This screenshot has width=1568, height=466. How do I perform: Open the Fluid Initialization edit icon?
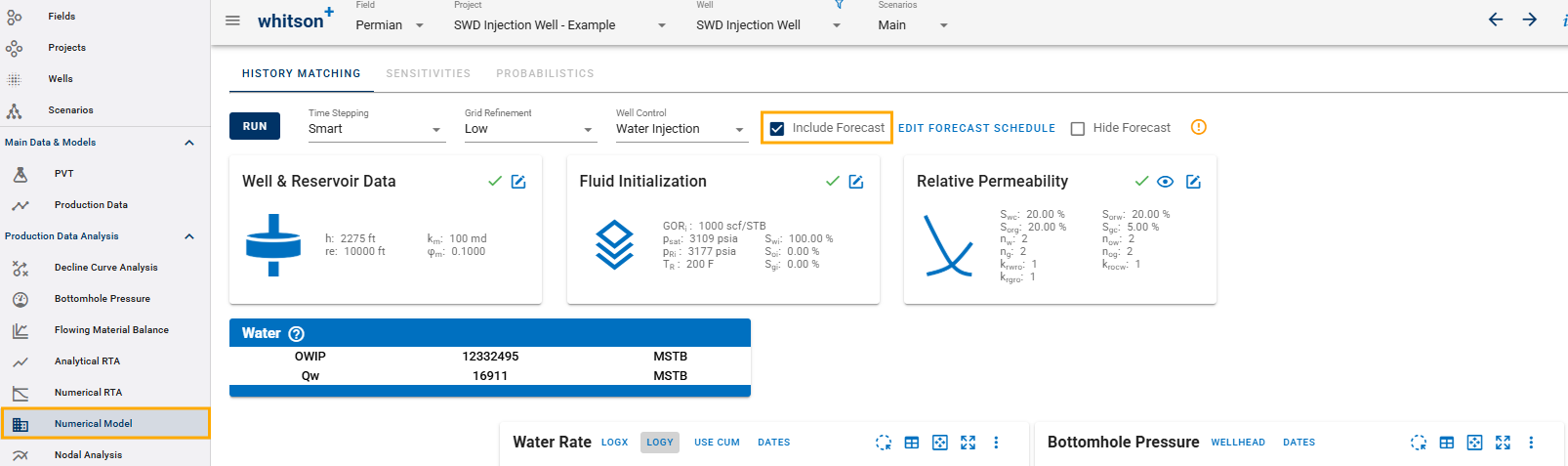point(856,182)
